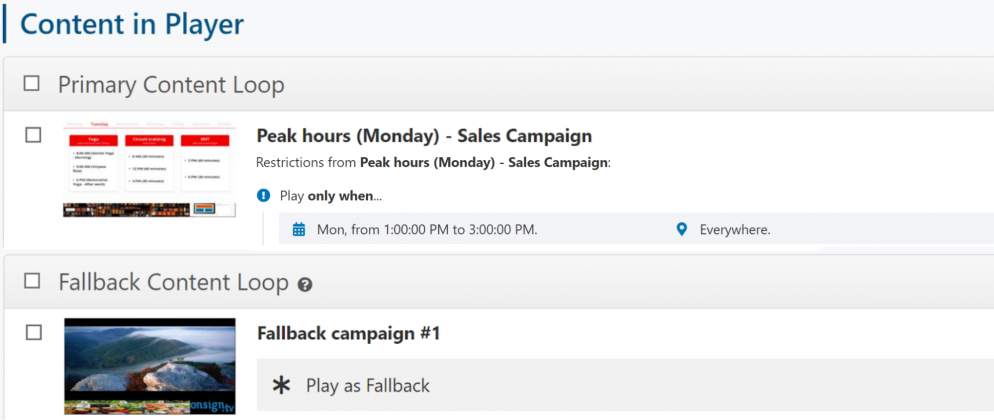Click the blue location pin icon
Screen dimensions: 994x420
point(681,229)
